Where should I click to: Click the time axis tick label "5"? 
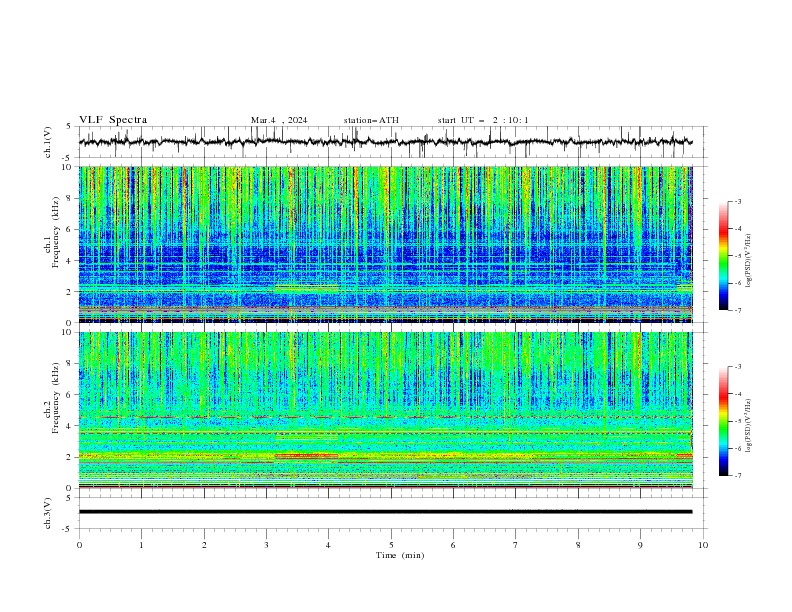pyautogui.click(x=391, y=545)
